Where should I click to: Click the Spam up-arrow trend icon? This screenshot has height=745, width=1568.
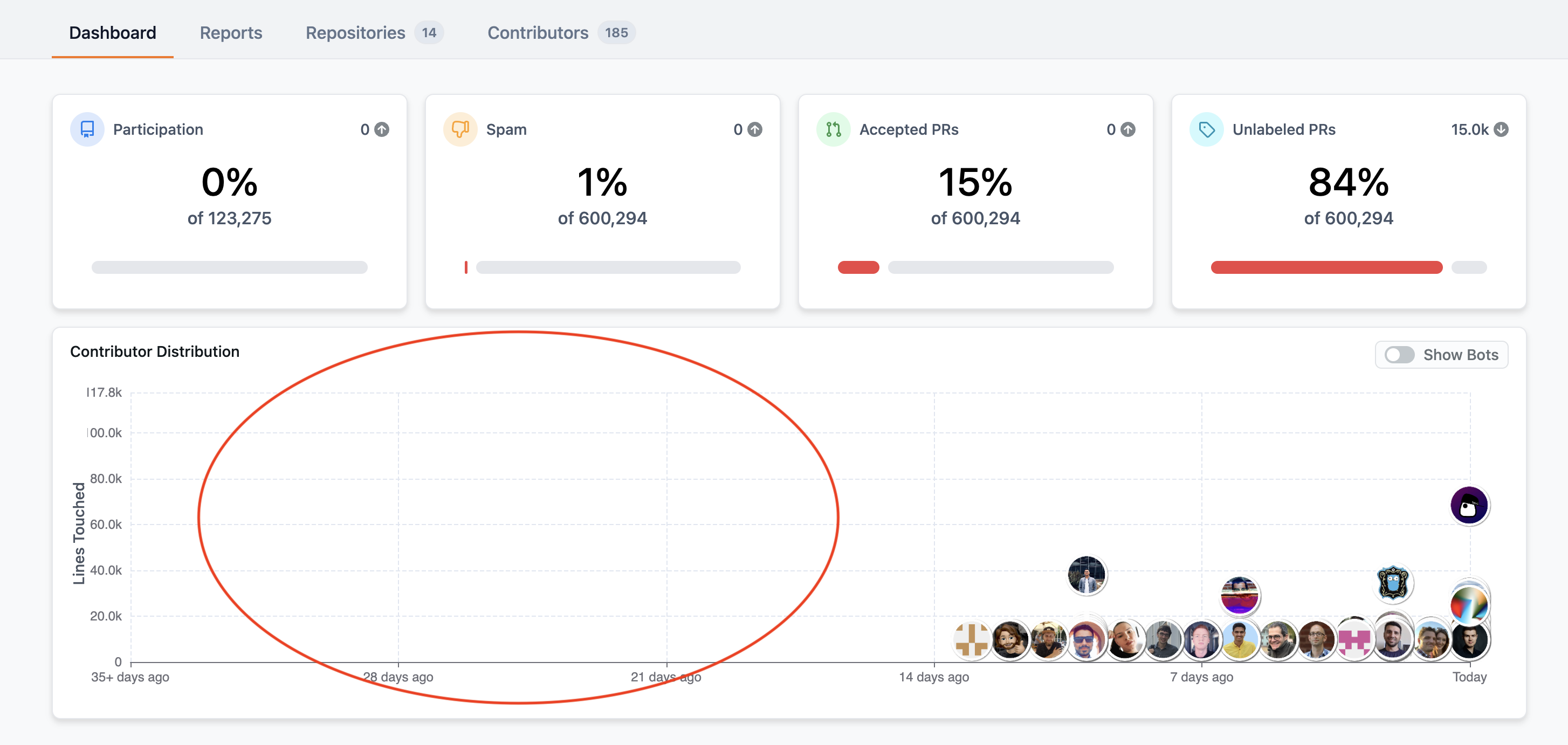(755, 129)
